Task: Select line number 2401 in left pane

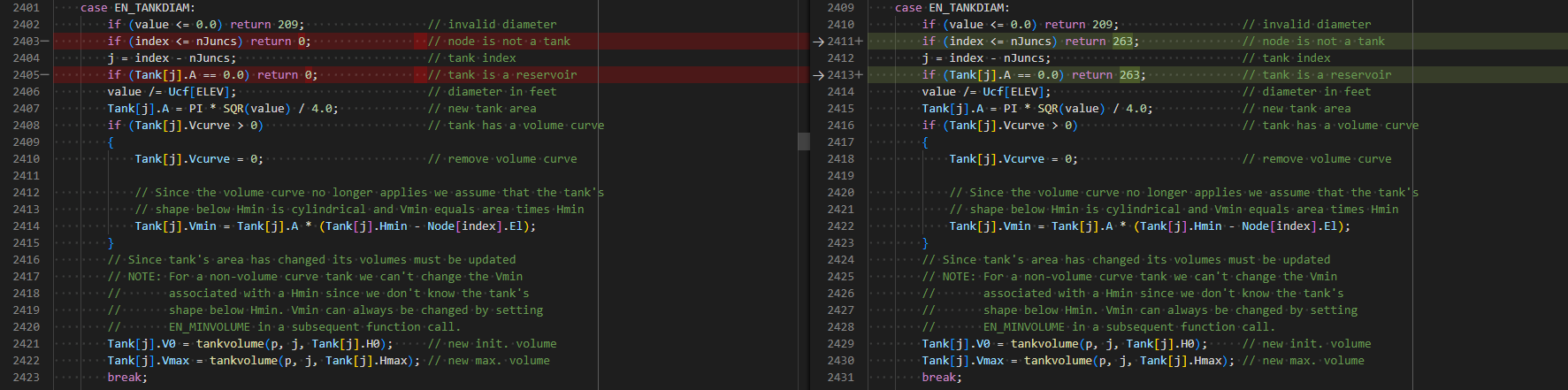Action: (x=26, y=8)
